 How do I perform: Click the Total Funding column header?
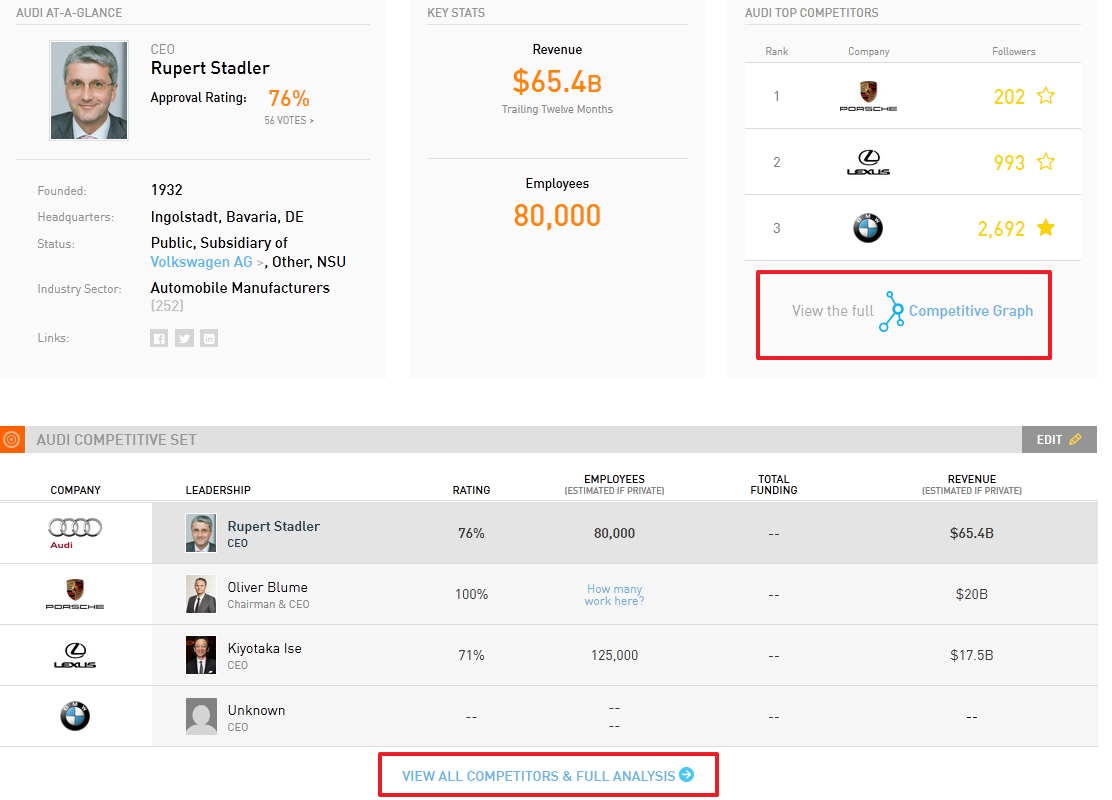tap(774, 484)
